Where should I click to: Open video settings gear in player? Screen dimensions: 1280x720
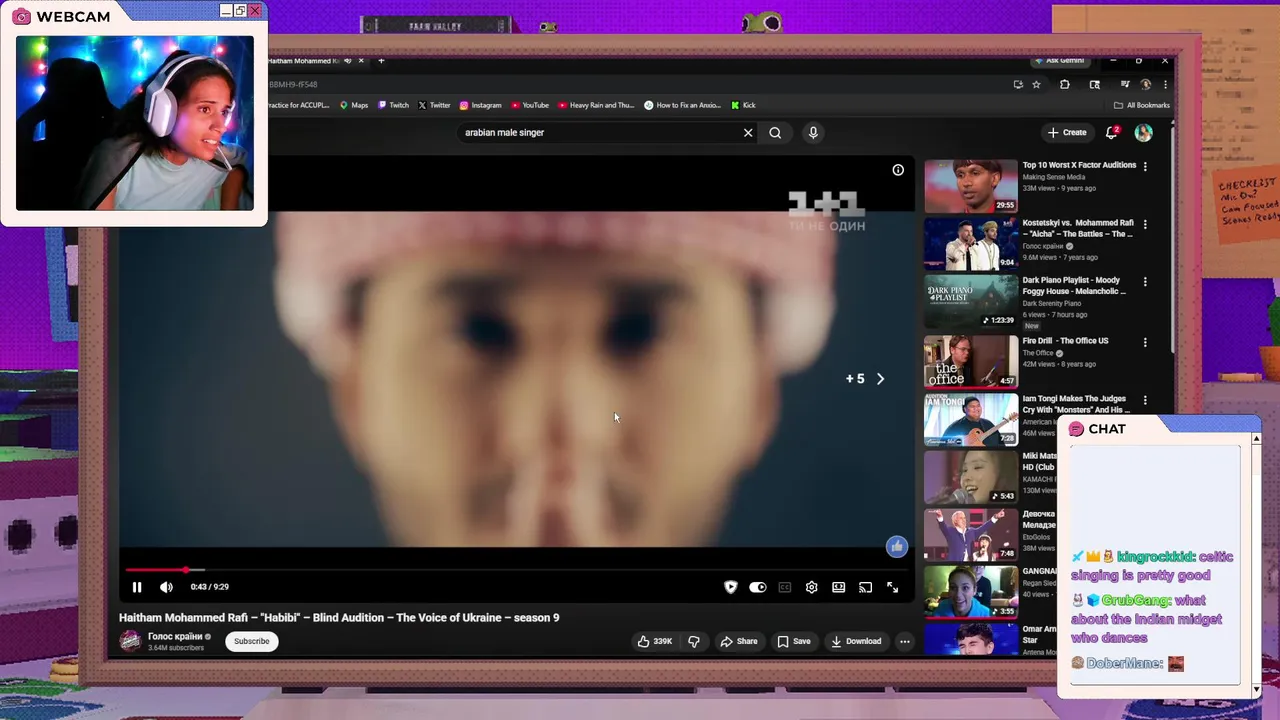click(x=812, y=587)
